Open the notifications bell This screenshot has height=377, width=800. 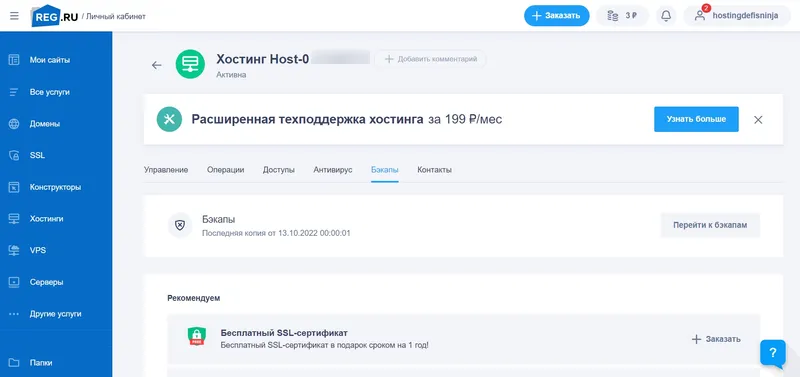pyautogui.click(x=666, y=16)
